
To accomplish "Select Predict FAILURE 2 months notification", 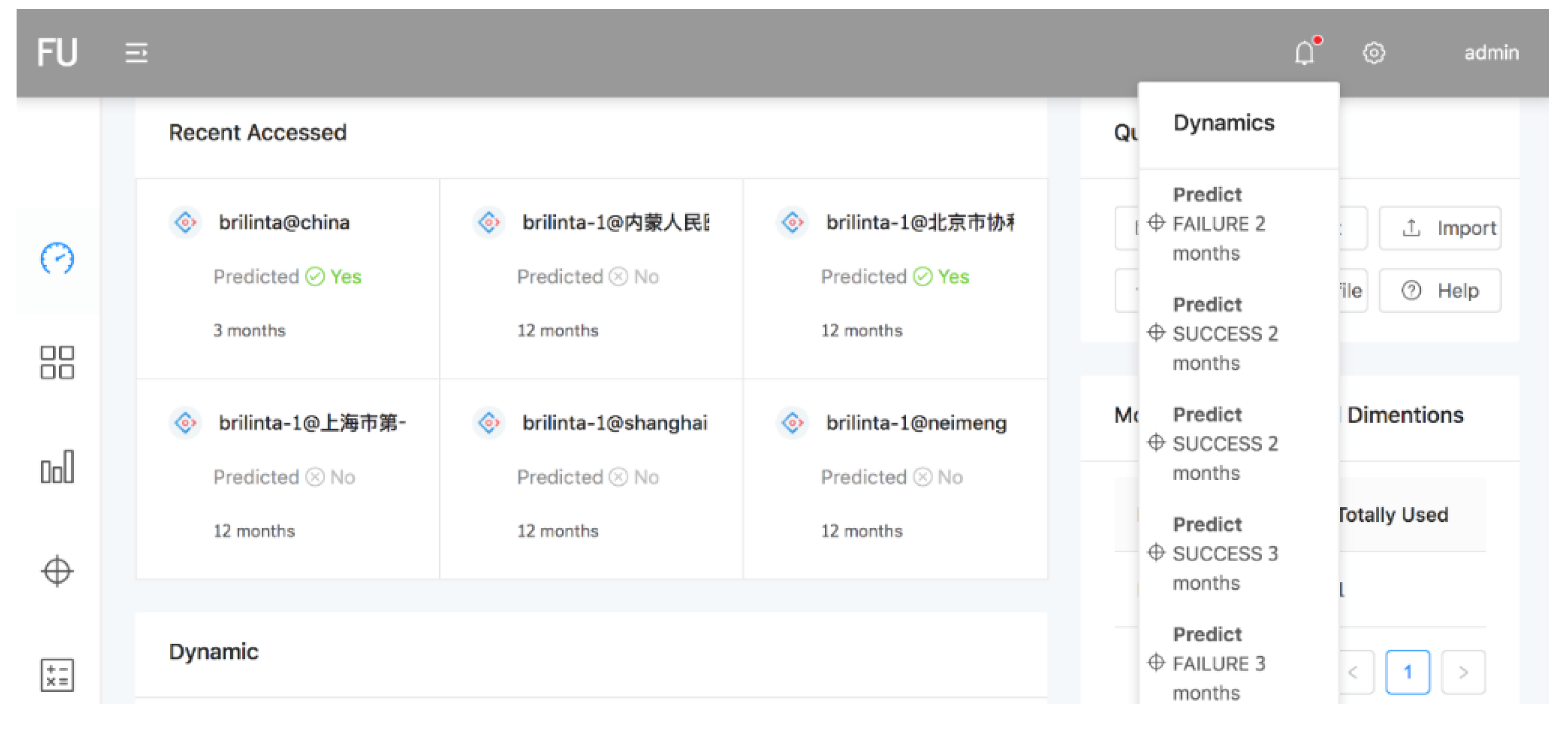I will tap(1218, 223).
